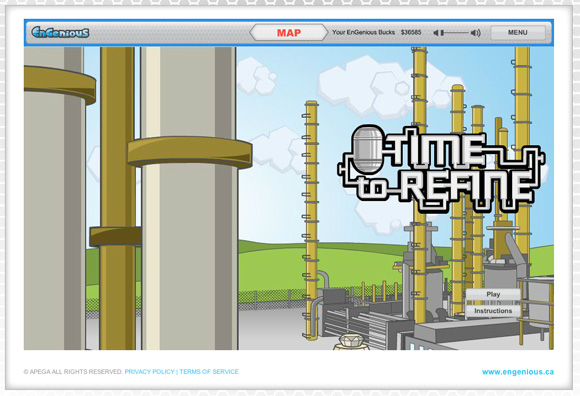Click the $36585 bucks amount

click(x=411, y=33)
